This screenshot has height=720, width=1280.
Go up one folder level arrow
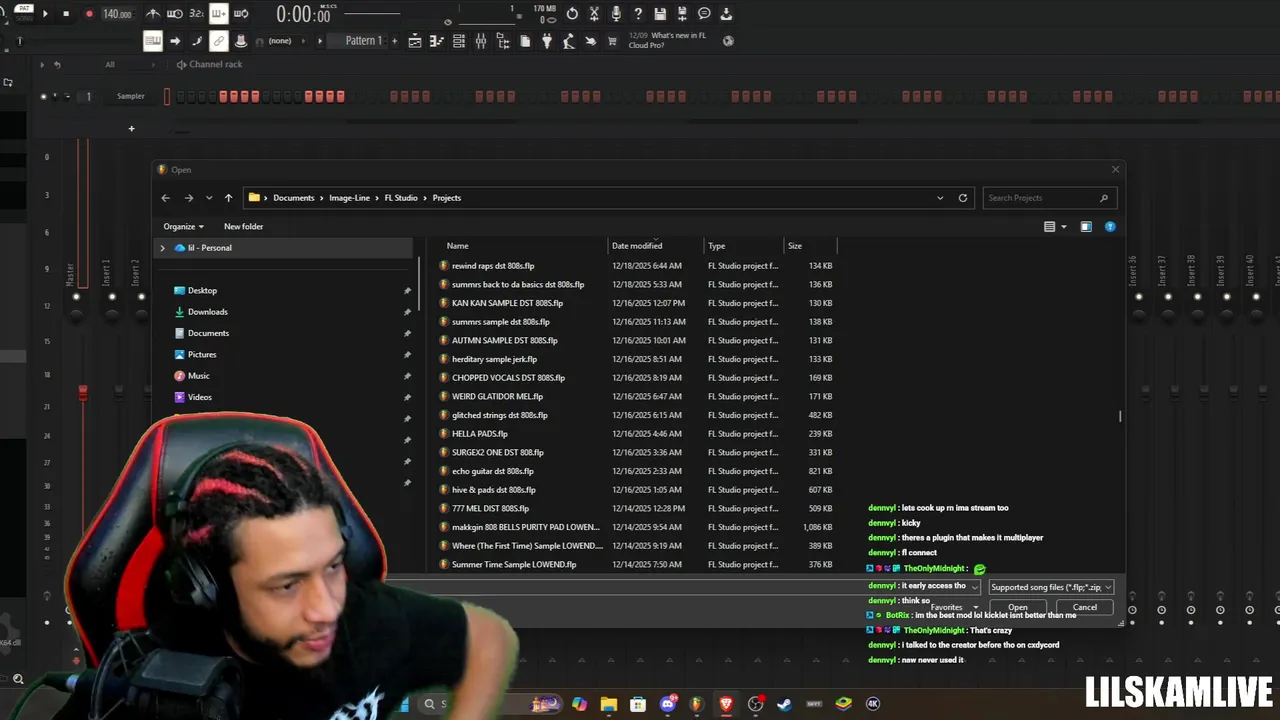tap(228, 198)
